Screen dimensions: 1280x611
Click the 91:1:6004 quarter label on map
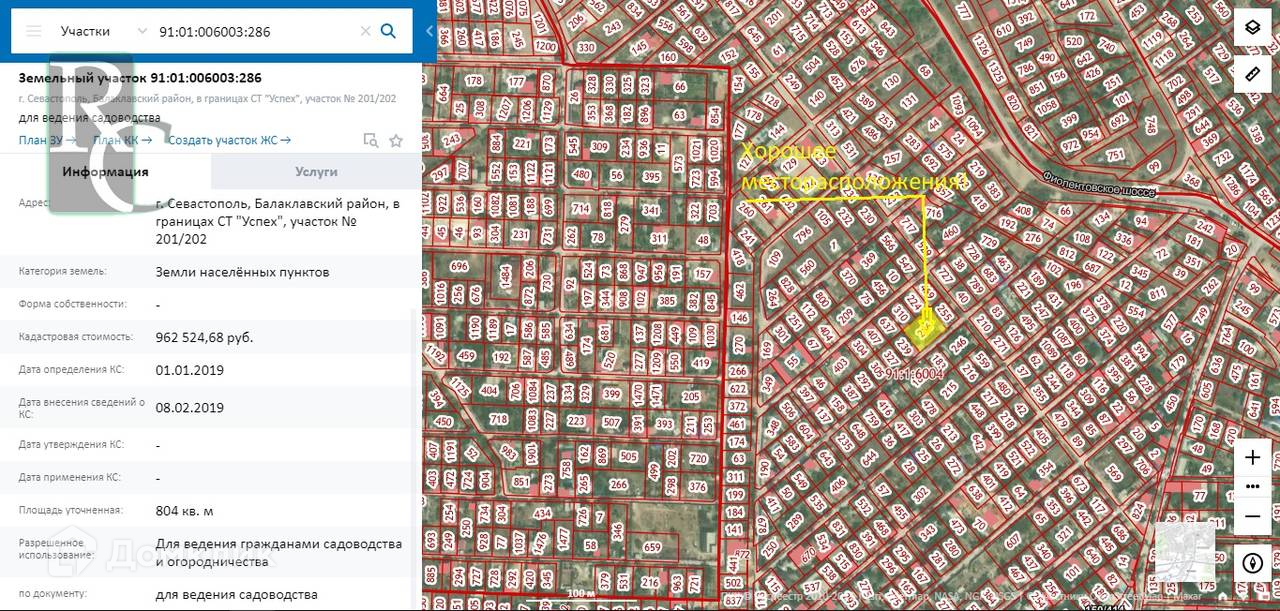coord(913,374)
